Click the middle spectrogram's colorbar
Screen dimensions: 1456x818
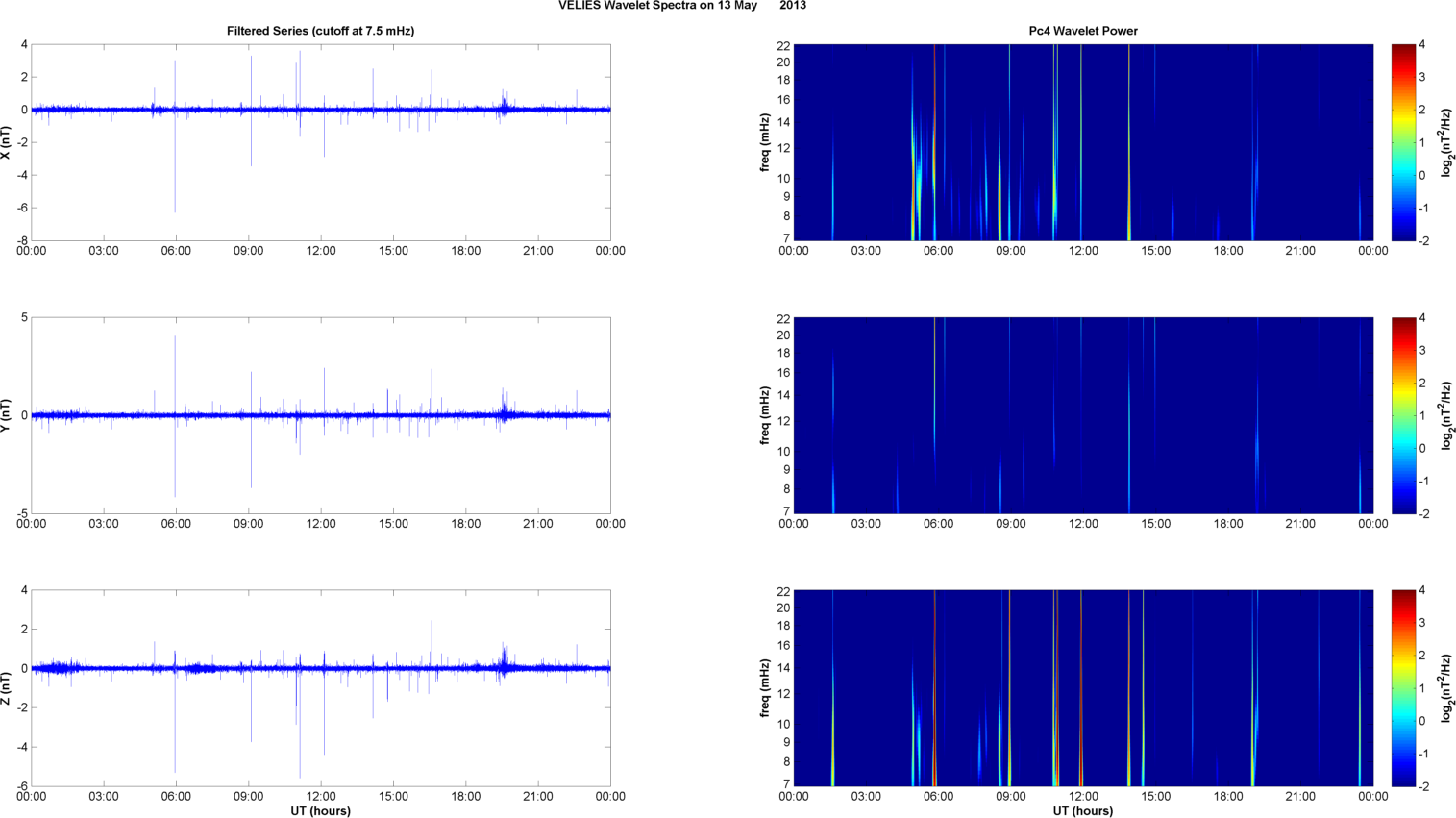click(x=1403, y=415)
